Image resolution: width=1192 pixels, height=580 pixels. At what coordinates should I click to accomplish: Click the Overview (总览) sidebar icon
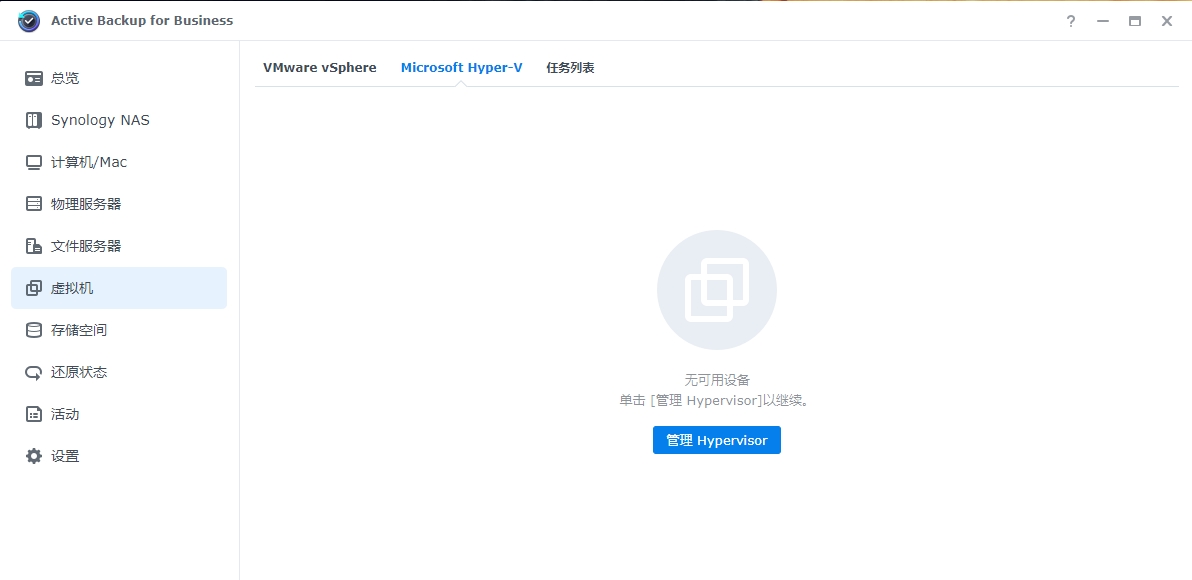(x=34, y=78)
